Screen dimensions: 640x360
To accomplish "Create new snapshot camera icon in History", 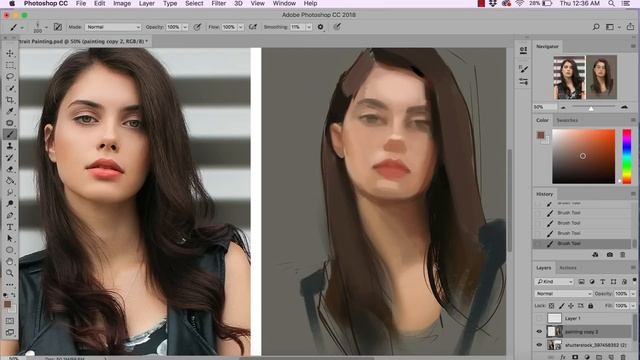I will pos(609,255).
